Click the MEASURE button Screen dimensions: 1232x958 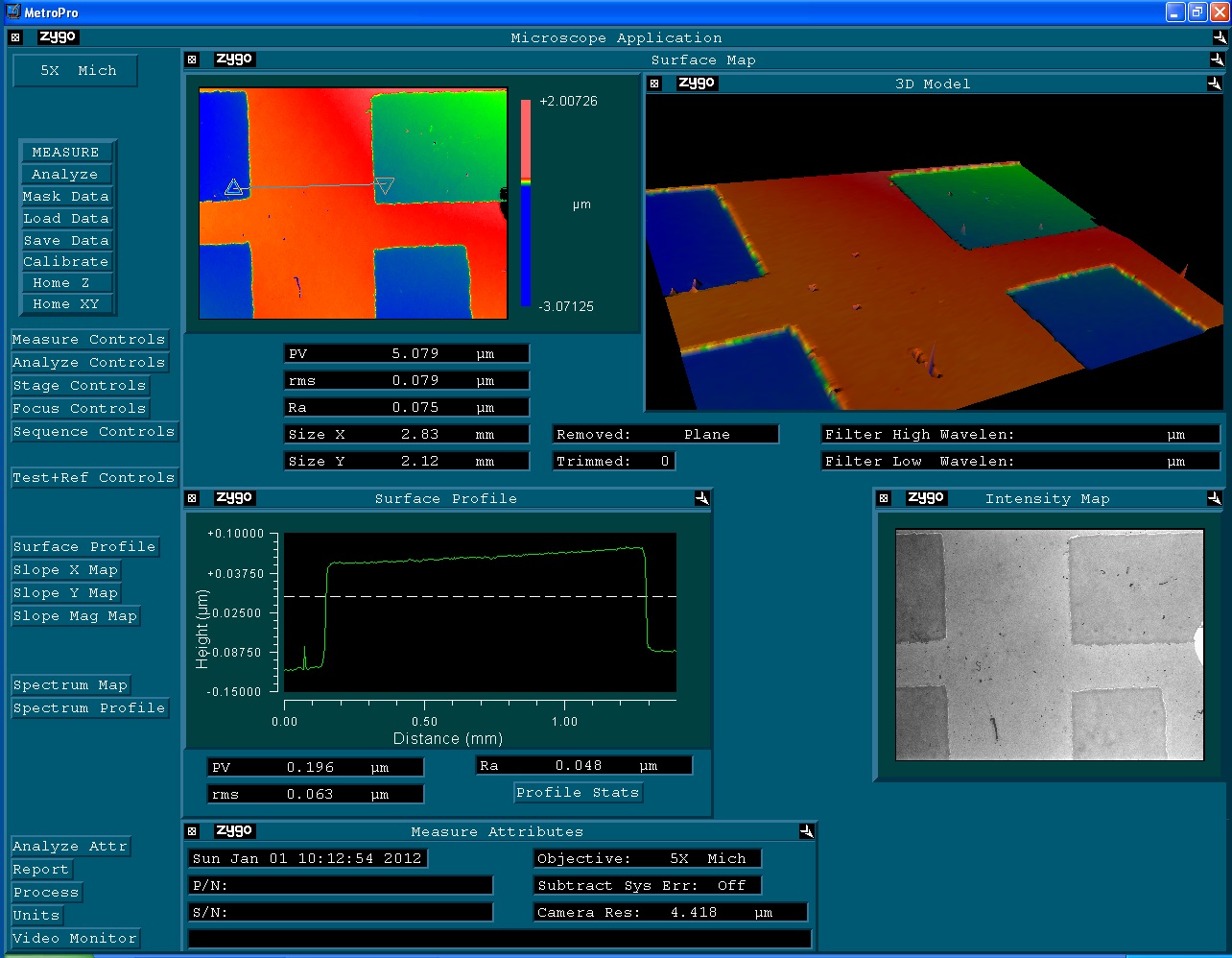click(x=66, y=152)
